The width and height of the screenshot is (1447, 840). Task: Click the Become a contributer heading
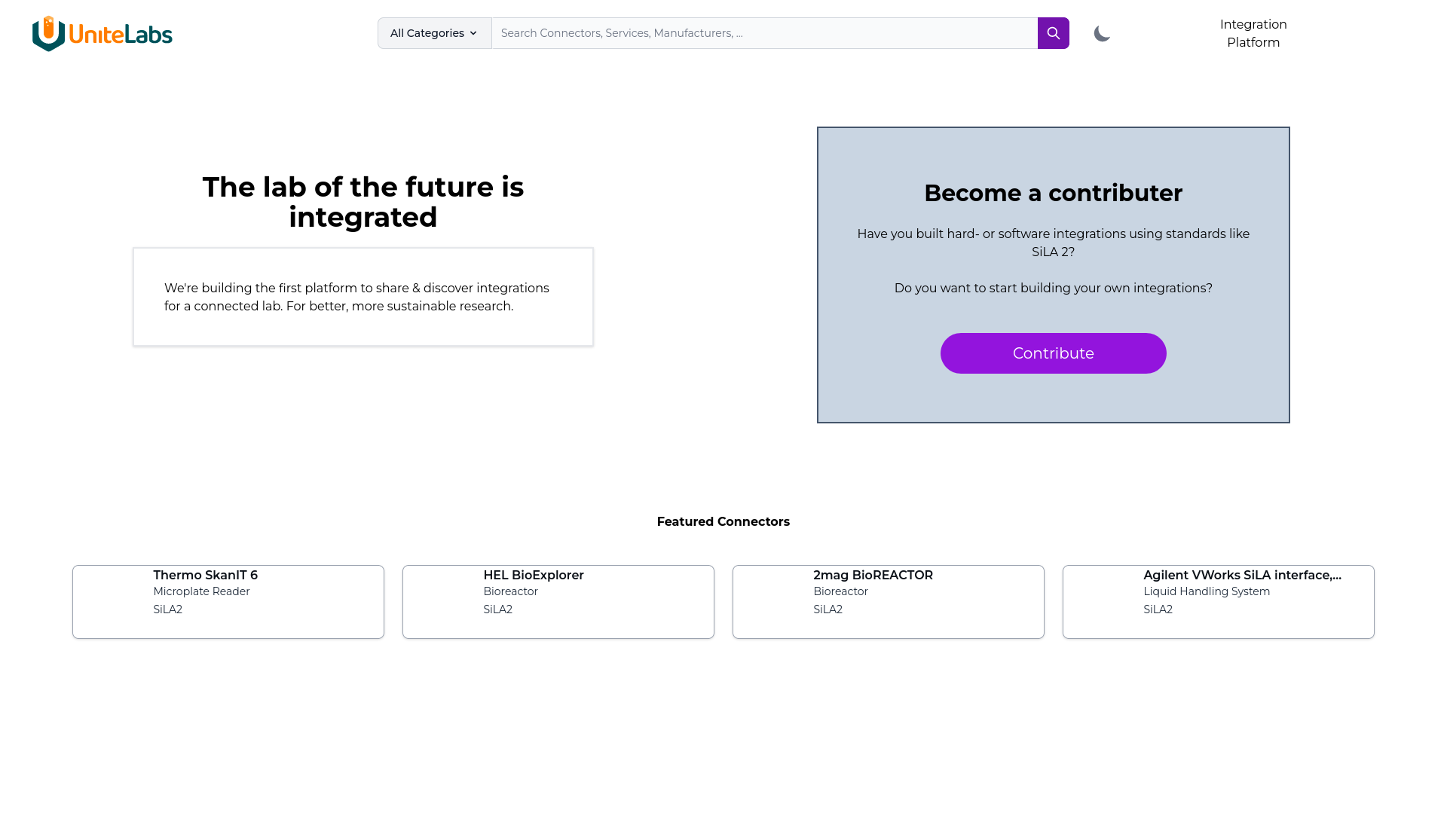pos(1053,193)
